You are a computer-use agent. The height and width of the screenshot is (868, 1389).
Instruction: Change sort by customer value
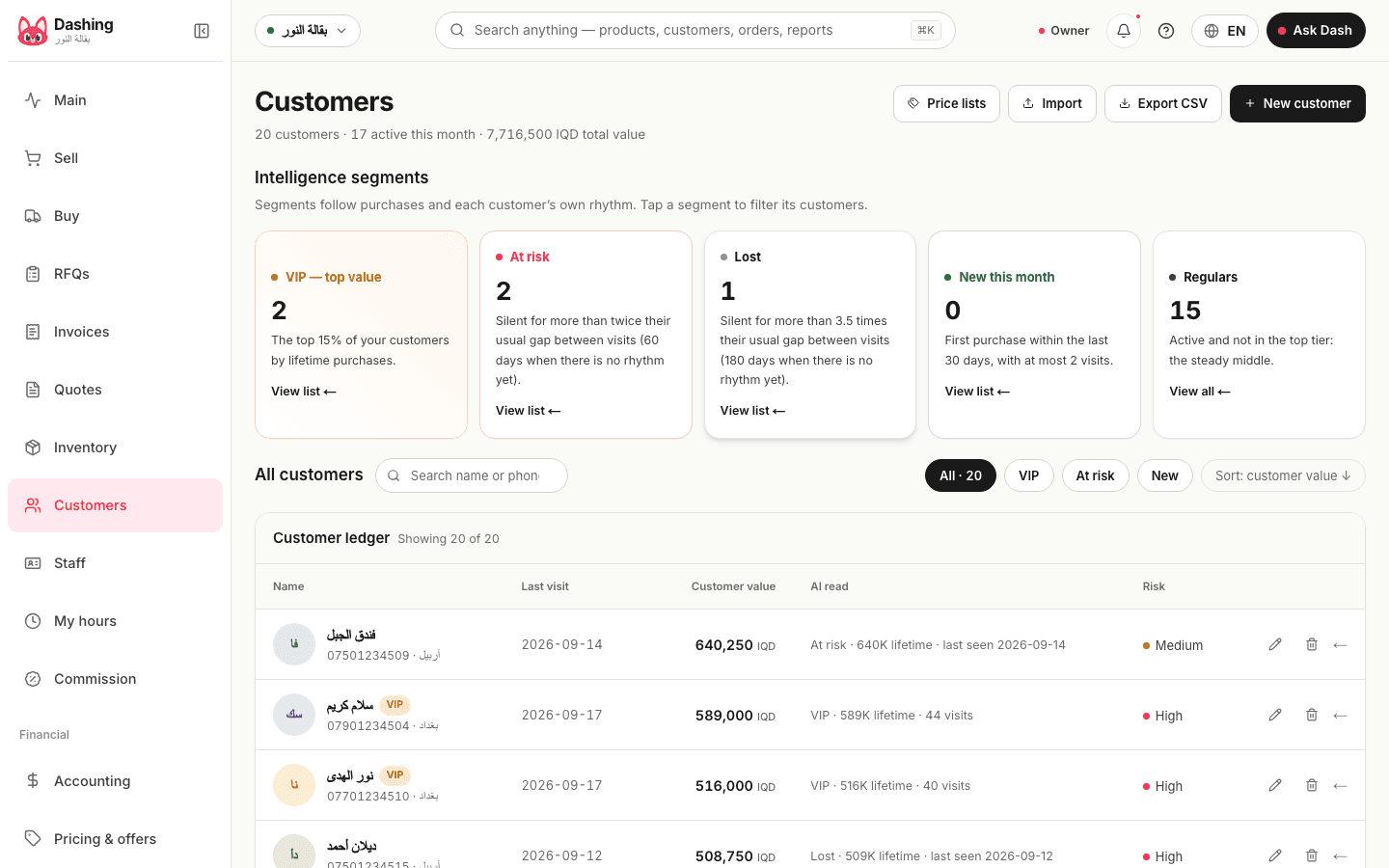(1283, 475)
